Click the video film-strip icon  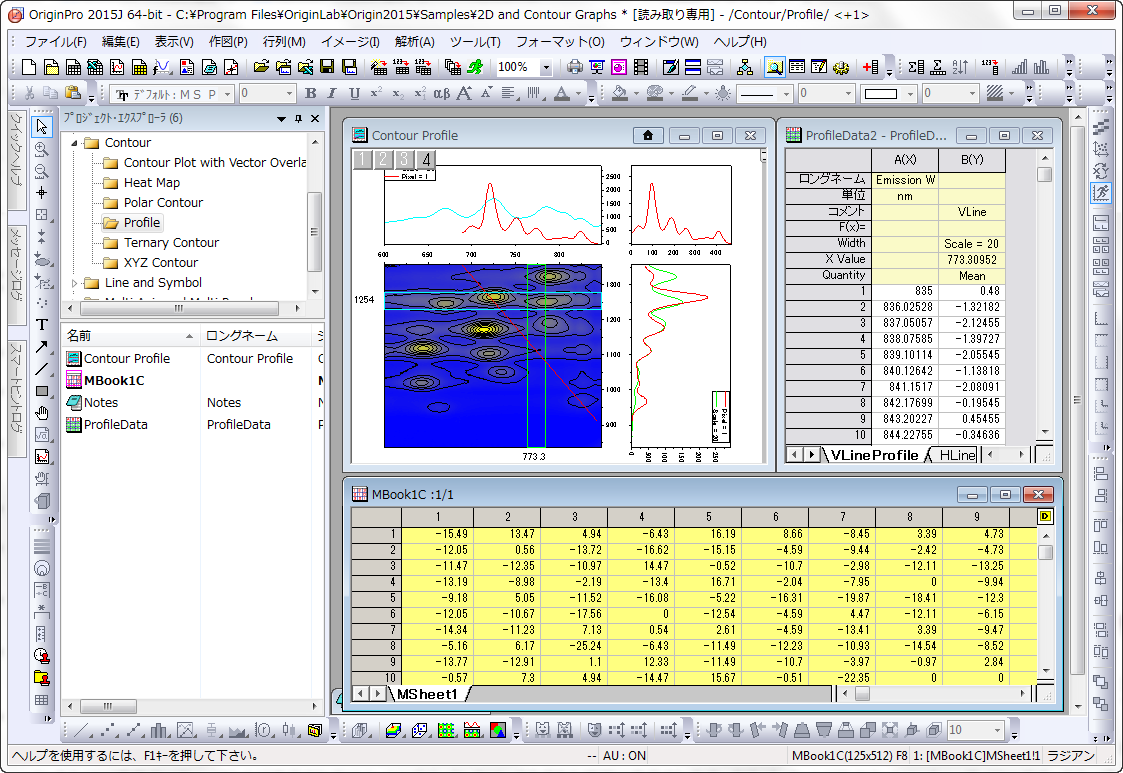(x=641, y=67)
